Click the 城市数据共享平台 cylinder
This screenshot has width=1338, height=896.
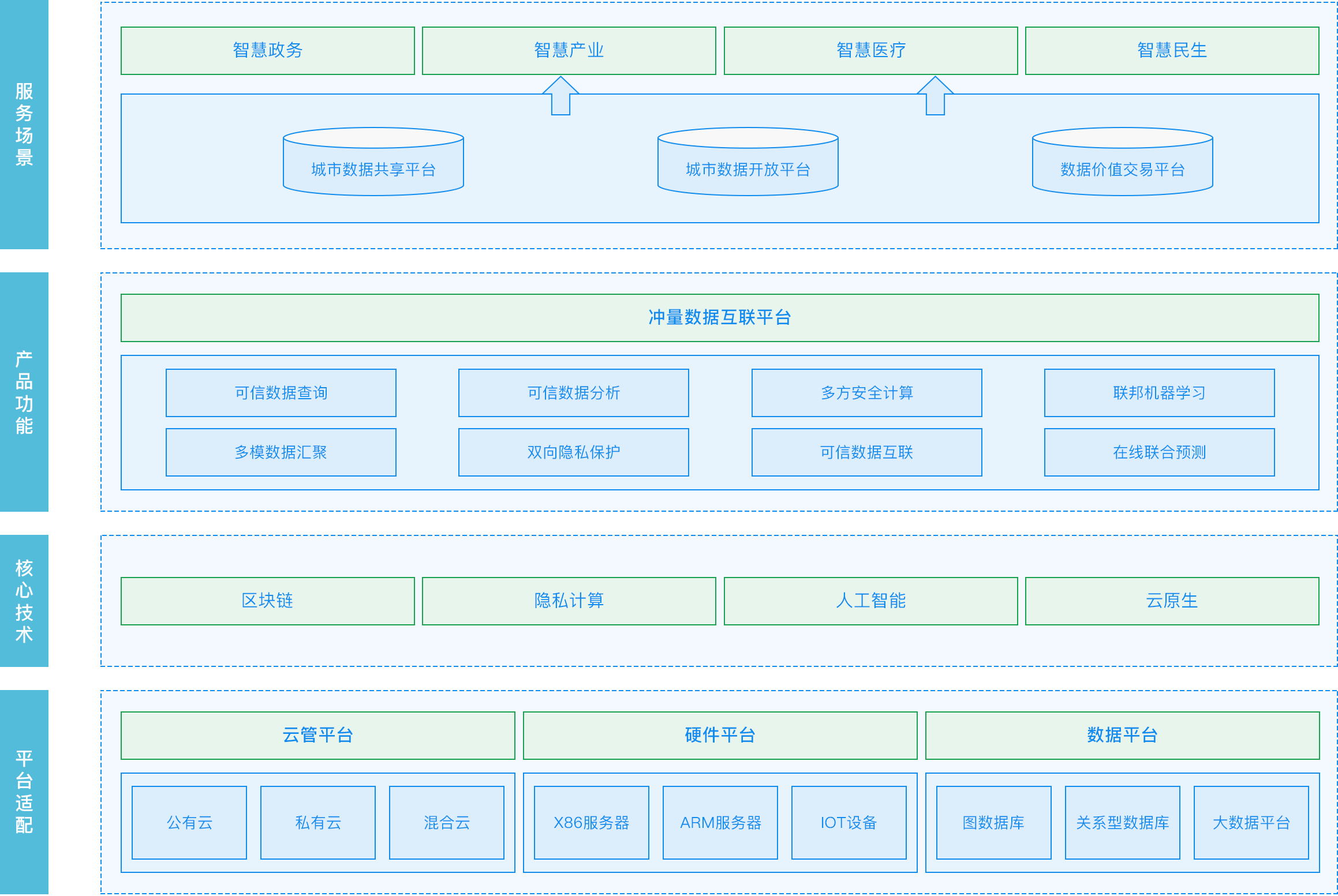point(373,162)
